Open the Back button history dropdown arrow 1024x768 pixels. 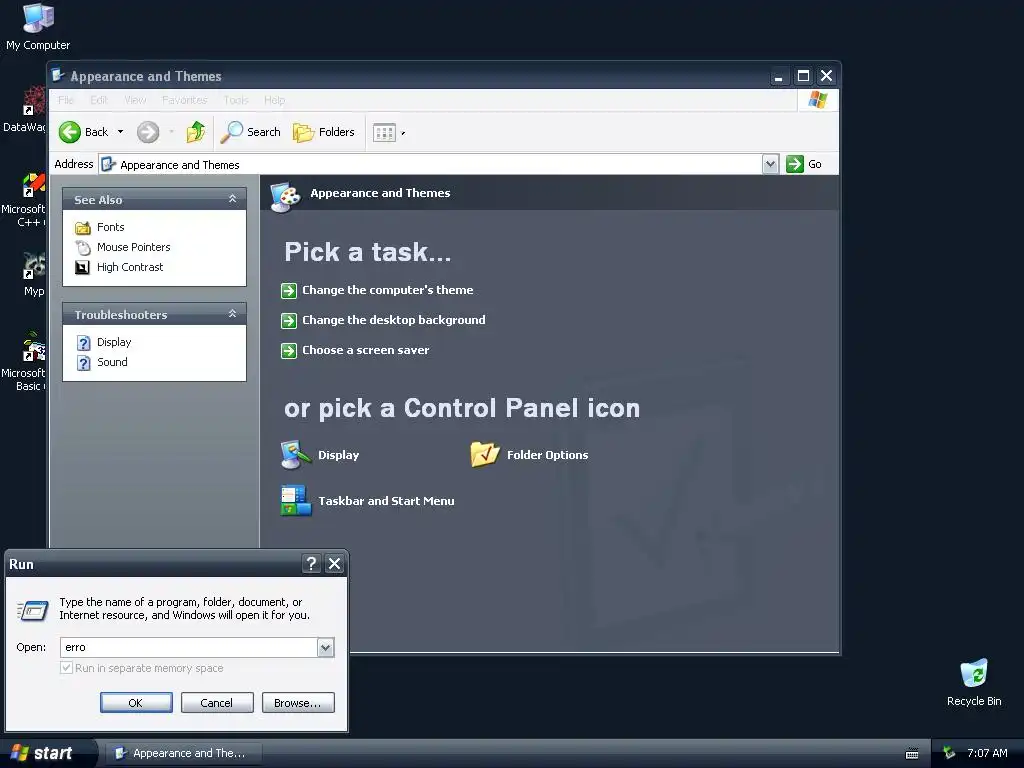[120, 132]
